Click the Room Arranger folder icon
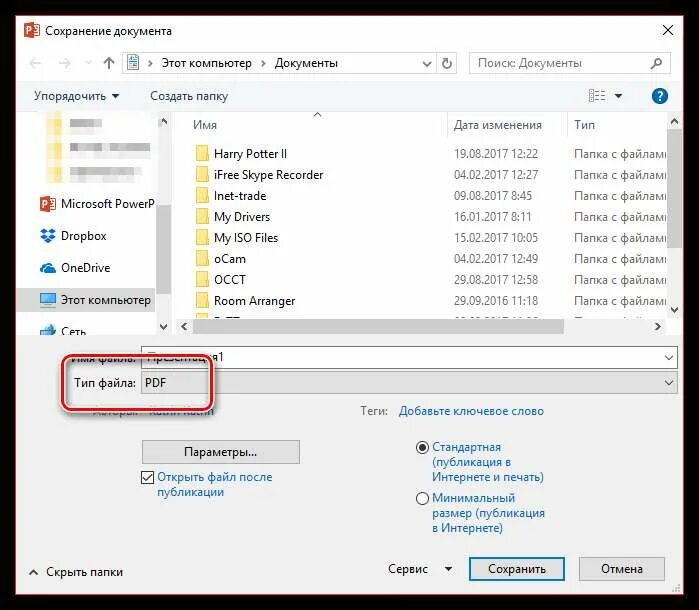The width and height of the screenshot is (699, 610). tap(202, 301)
